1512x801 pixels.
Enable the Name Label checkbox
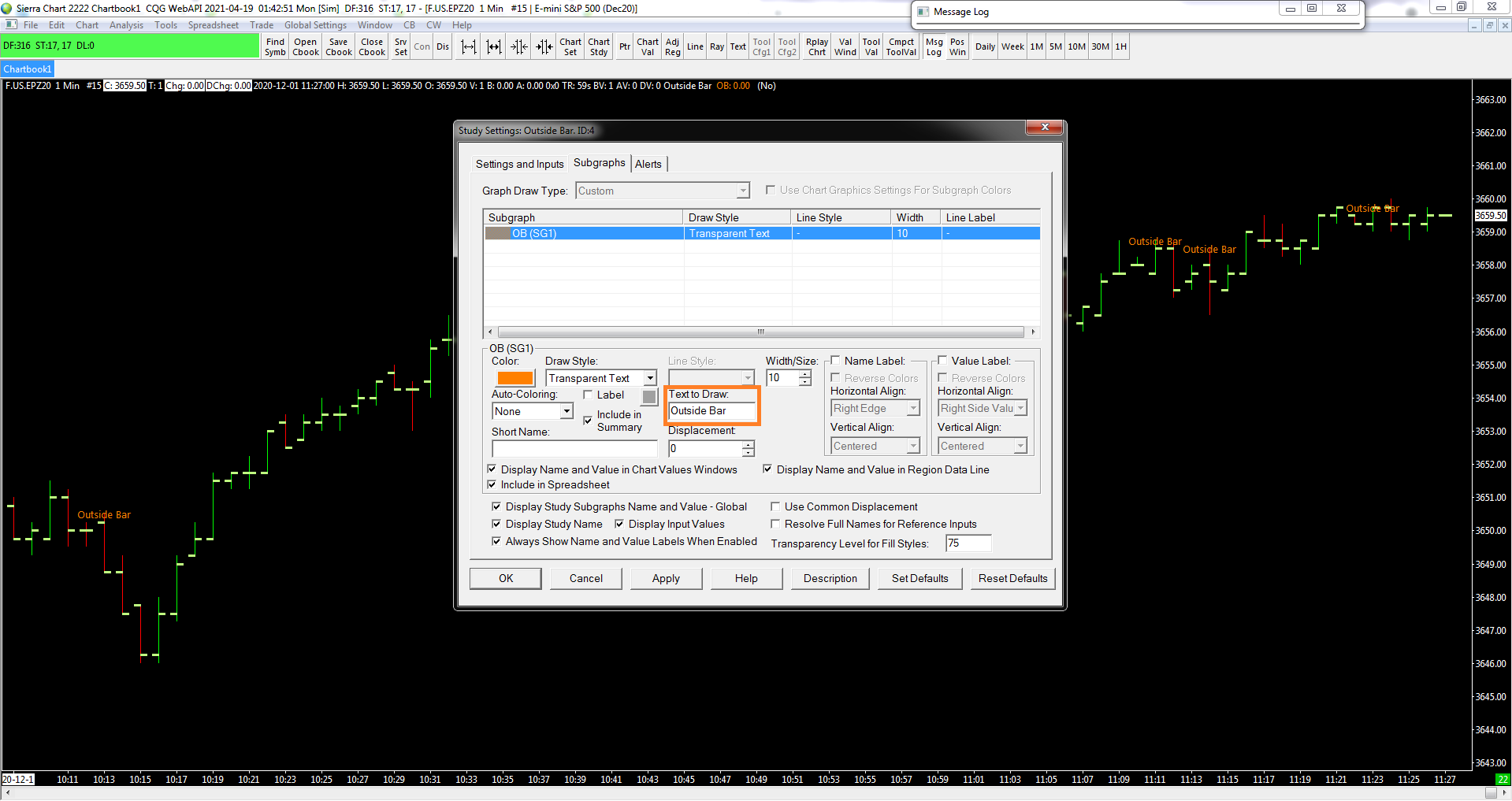tap(836, 361)
